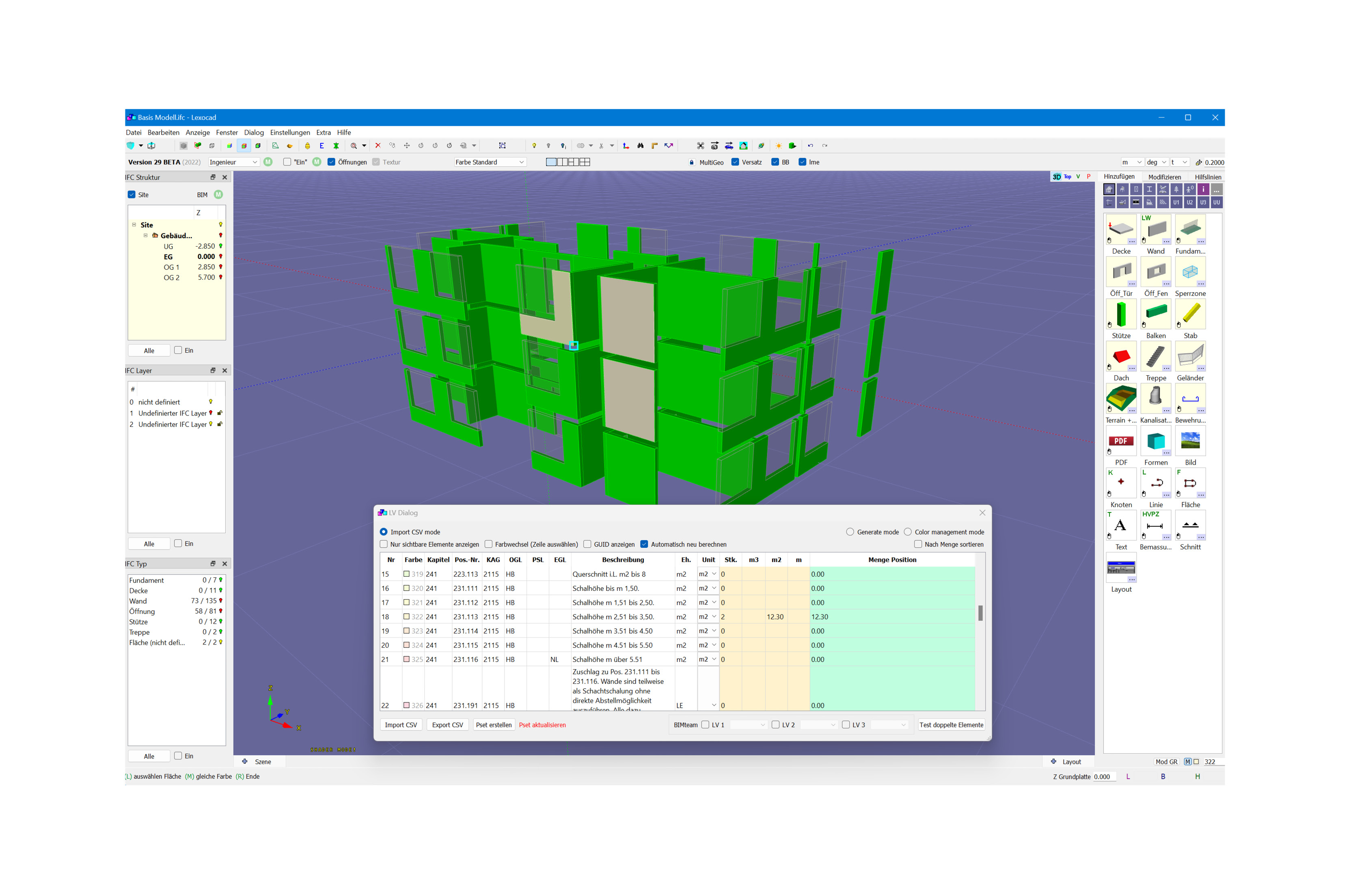Select the Treppe stair tool
Image resolution: width=1353 pixels, height=896 pixels.
tap(1155, 357)
